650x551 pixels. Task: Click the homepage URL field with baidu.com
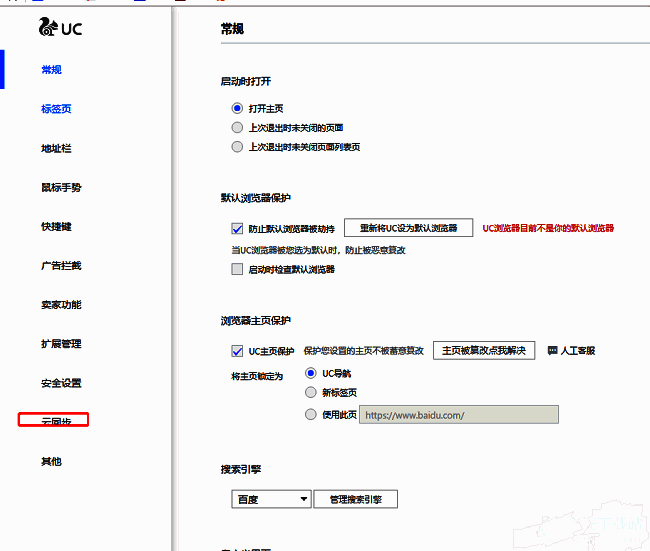[x=459, y=415]
